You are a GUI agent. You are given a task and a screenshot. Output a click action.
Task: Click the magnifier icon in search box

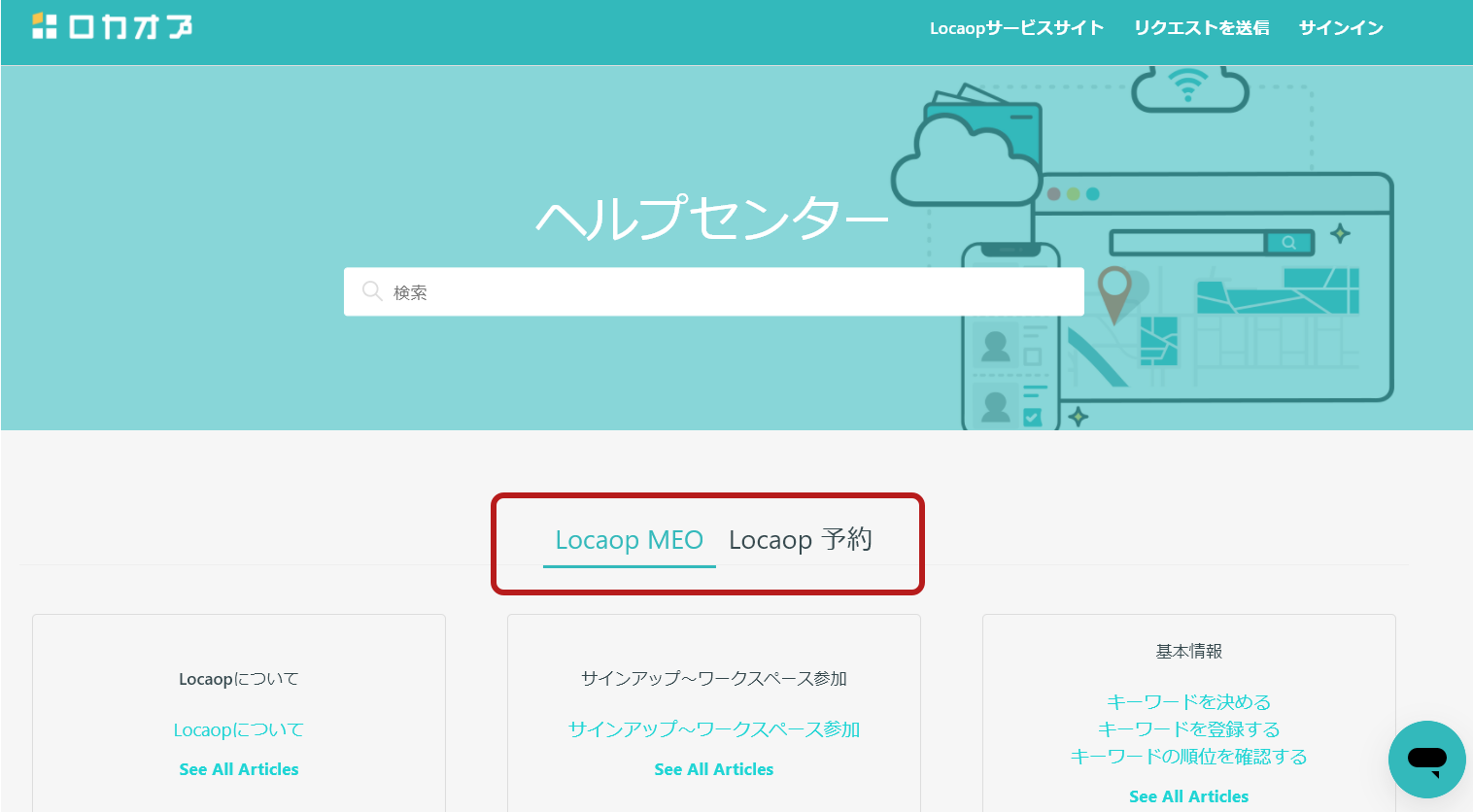[371, 291]
